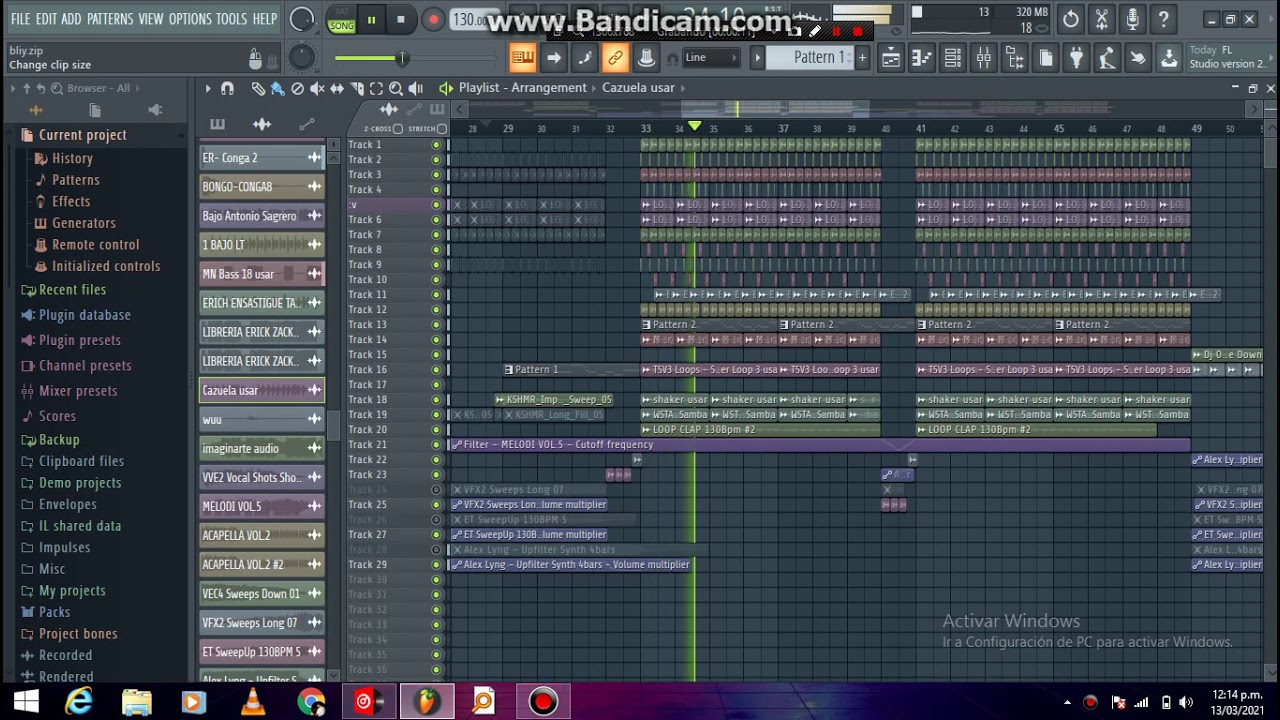This screenshot has width=1280, height=720.
Task: Toggle the orange link/multilink controllers button
Action: point(615,58)
